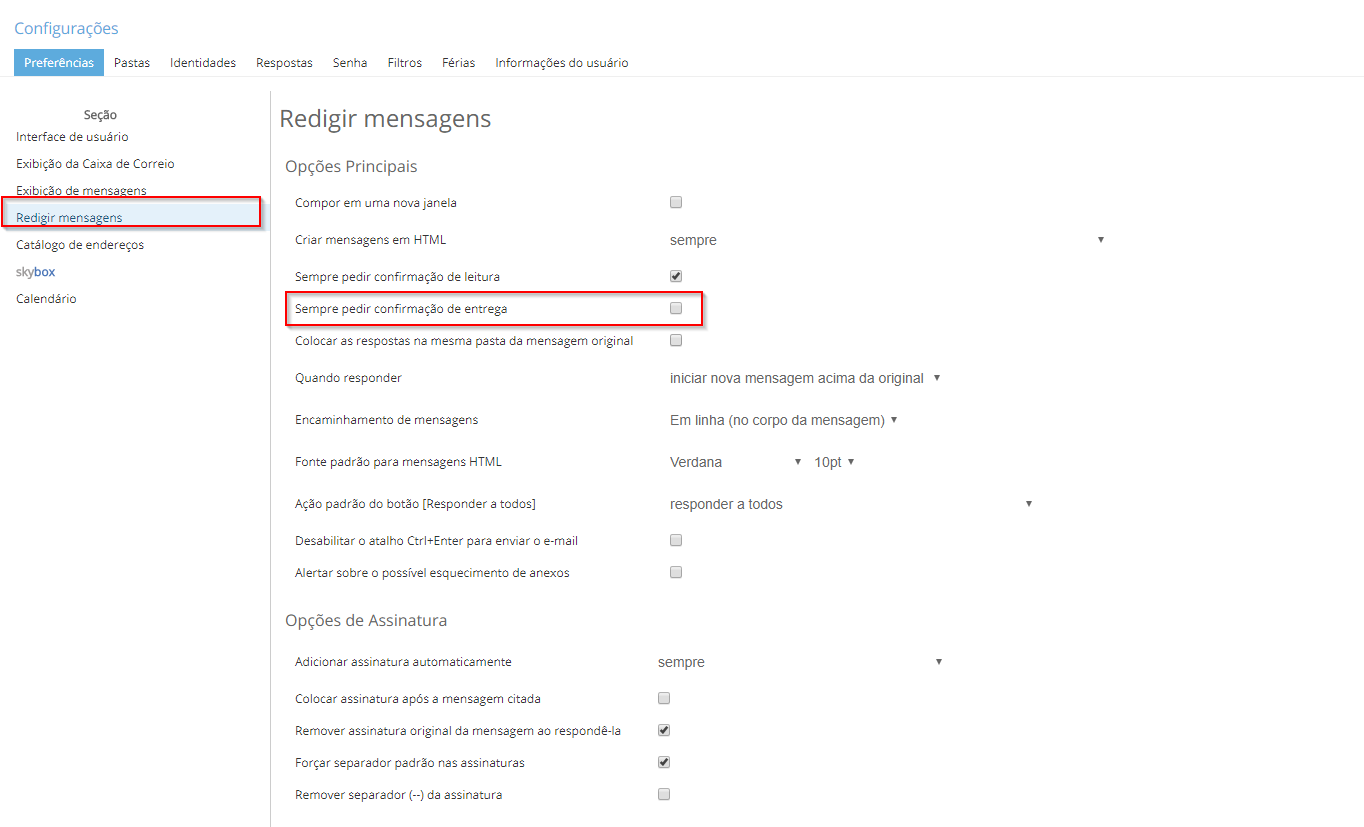This screenshot has width=1364, height=827.
Task: Toggle 'Desabilitar o atalho Ctrl+Enter' checkbox
Action: [x=676, y=540]
